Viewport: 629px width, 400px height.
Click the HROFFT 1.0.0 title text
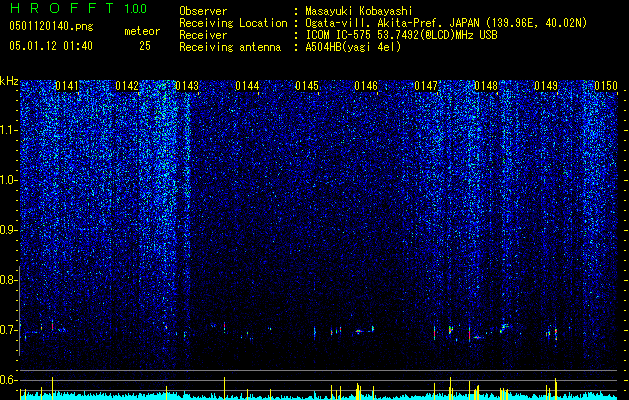79,8
